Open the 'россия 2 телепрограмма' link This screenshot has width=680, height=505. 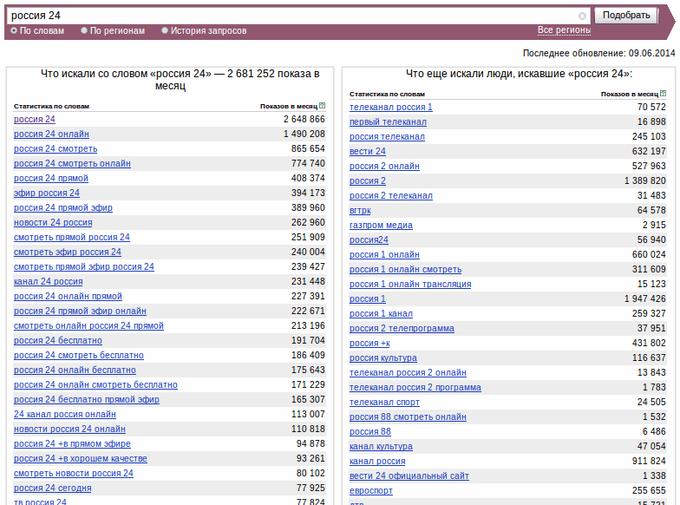coord(402,328)
